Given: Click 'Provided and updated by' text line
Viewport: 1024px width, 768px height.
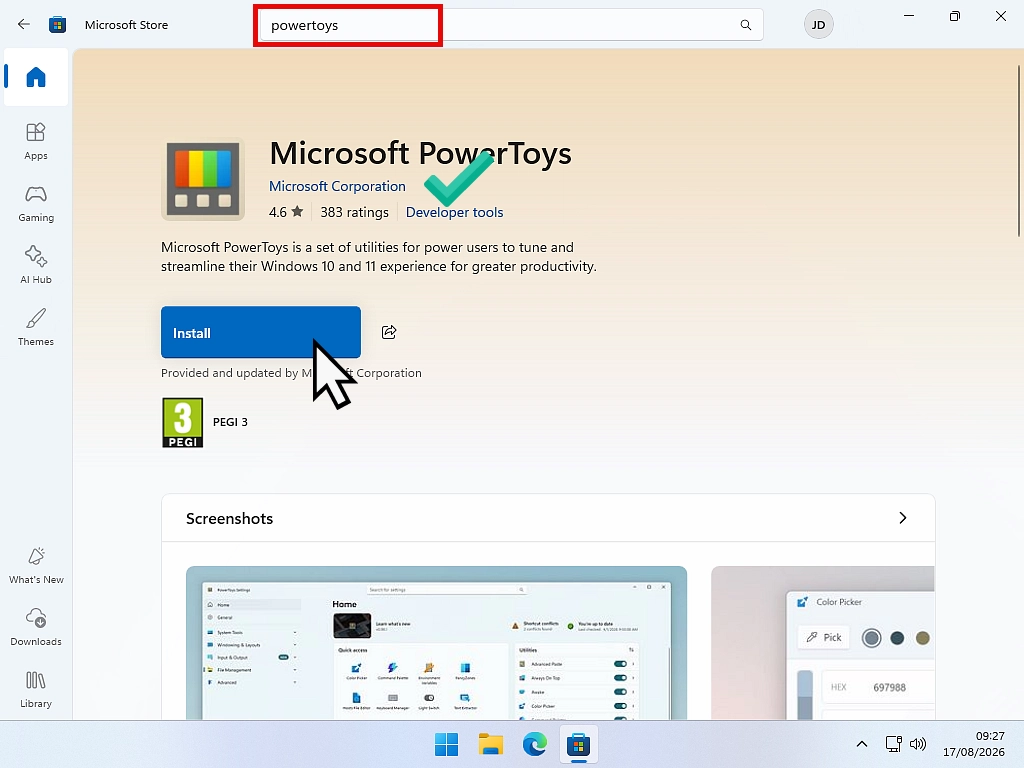Looking at the screenshot, I should [291, 373].
